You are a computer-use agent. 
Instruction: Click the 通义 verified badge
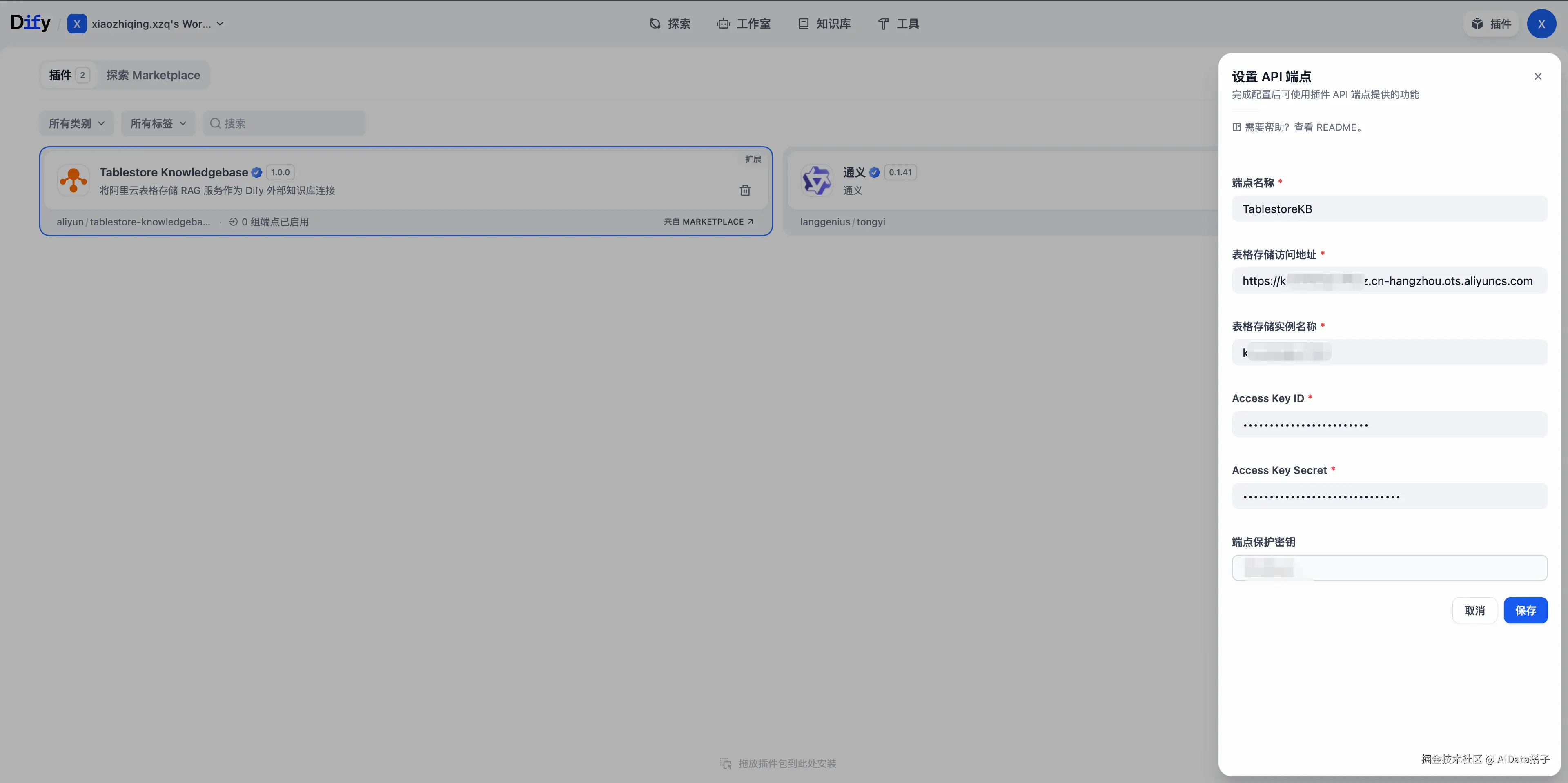tap(875, 172)
